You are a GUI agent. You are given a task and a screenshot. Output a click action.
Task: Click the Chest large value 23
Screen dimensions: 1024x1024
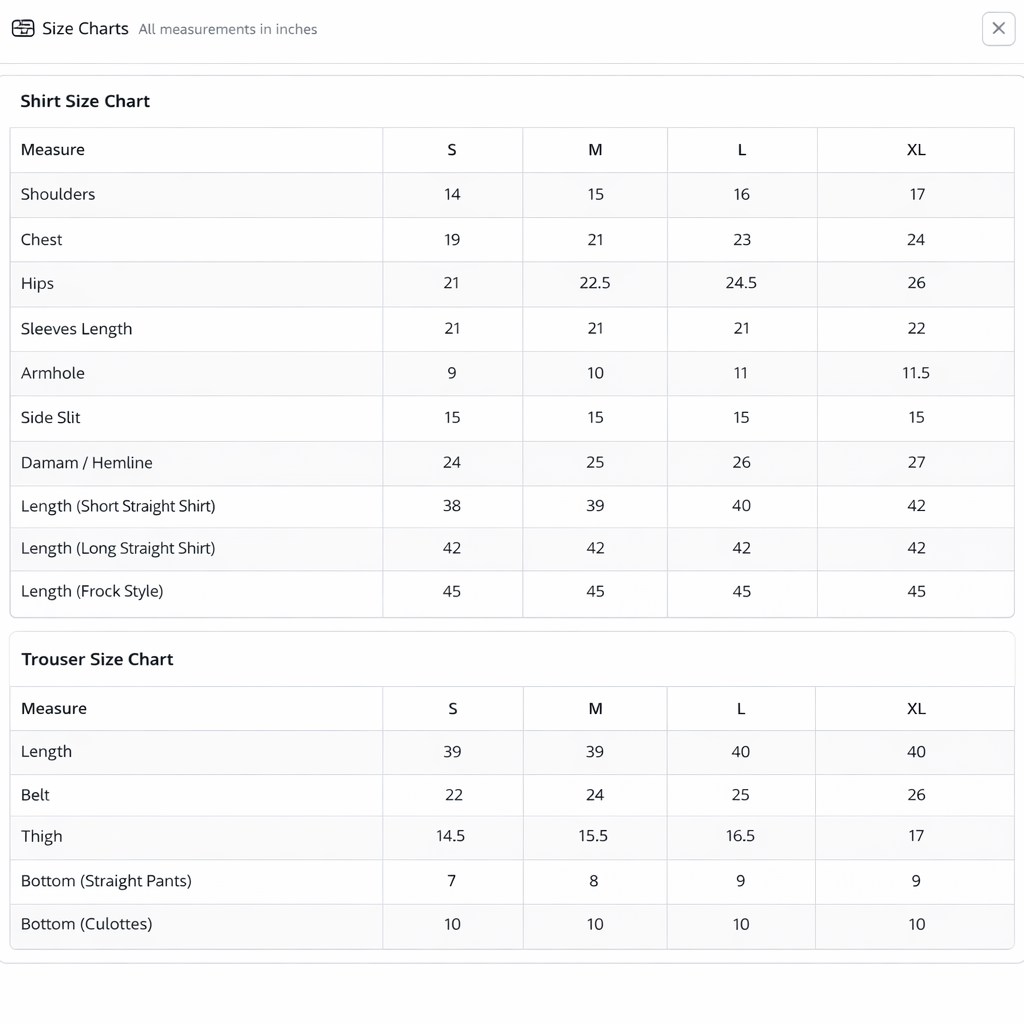click(741, 240)
